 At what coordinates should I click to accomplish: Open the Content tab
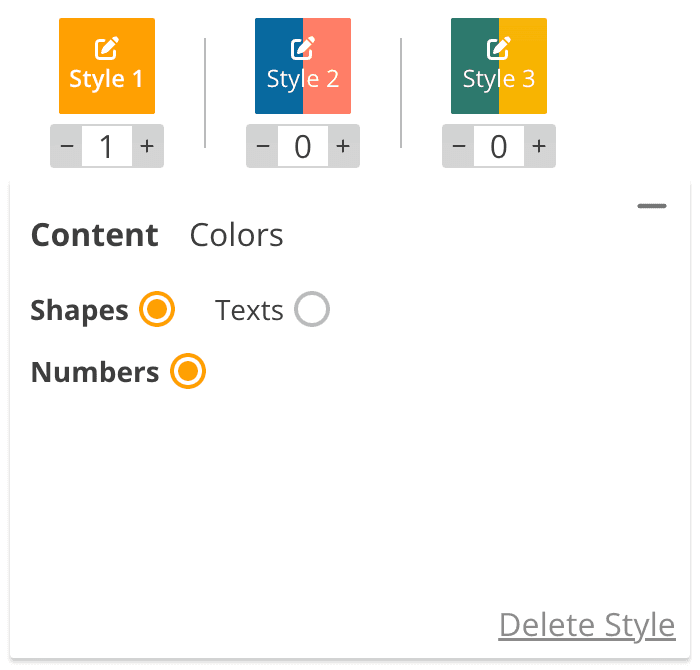(95, 235)
